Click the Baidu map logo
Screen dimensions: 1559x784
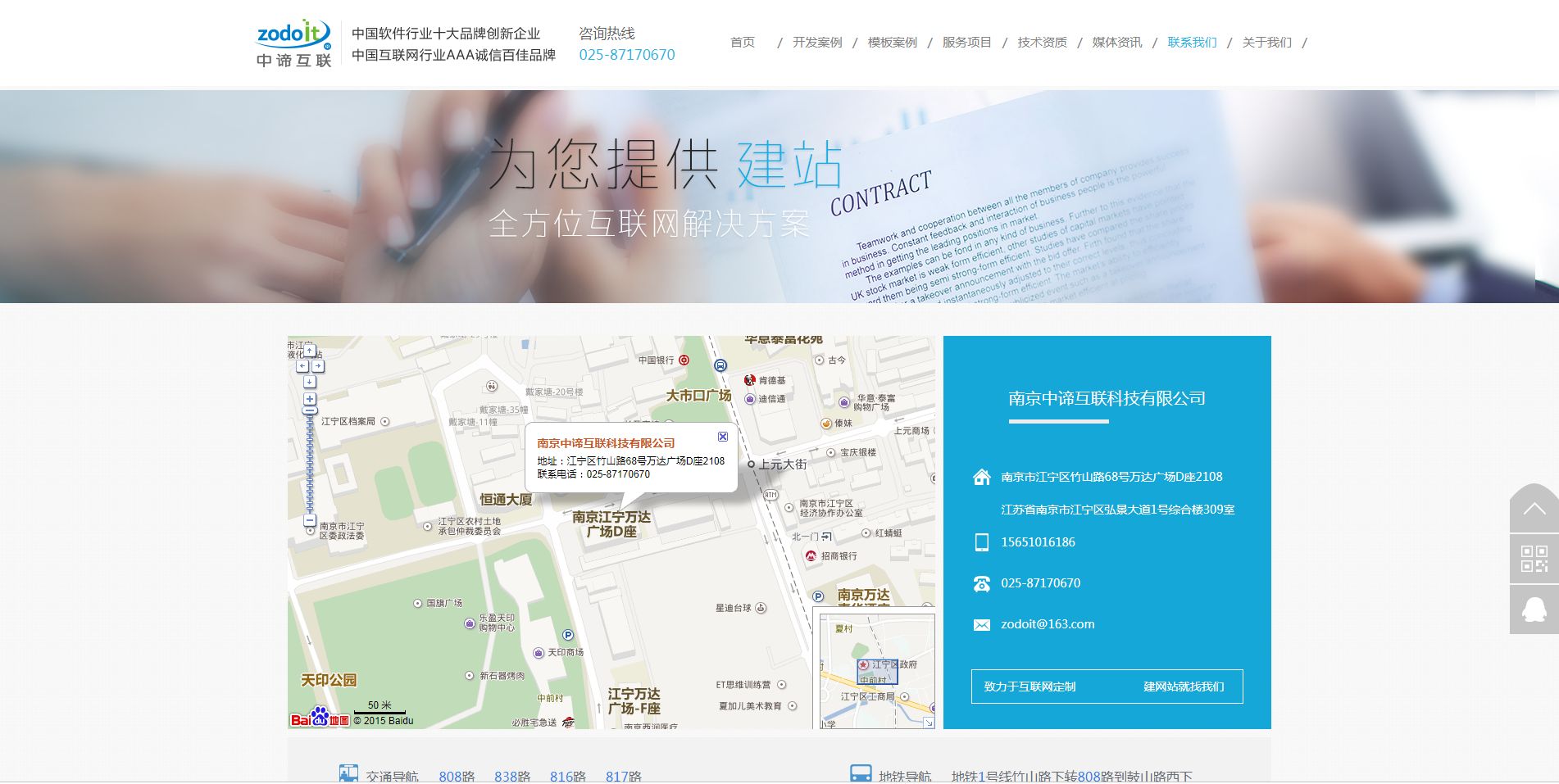(320, 718)
